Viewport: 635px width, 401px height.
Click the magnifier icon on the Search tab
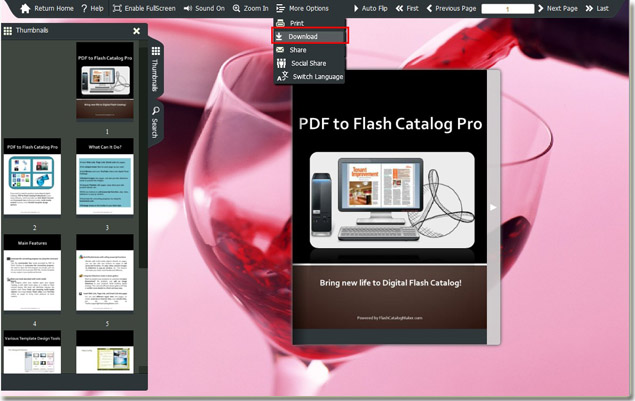click(x=156, y=111)
